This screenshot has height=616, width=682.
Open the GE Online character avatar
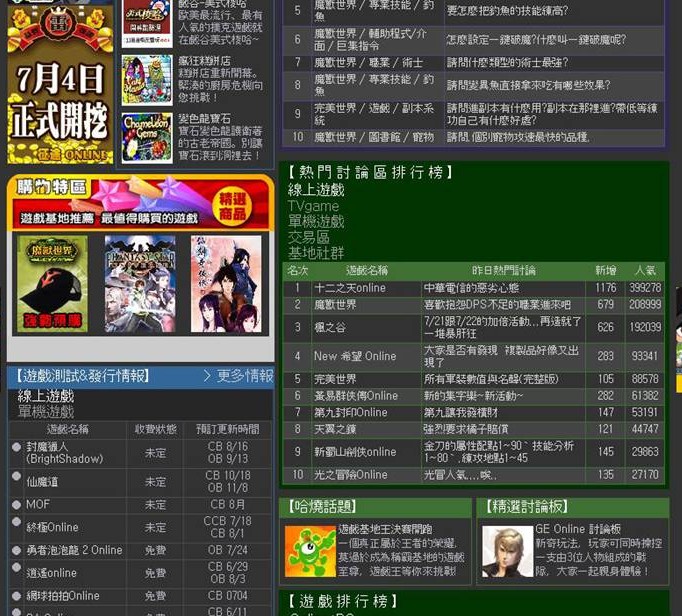(x=507, y=551)
